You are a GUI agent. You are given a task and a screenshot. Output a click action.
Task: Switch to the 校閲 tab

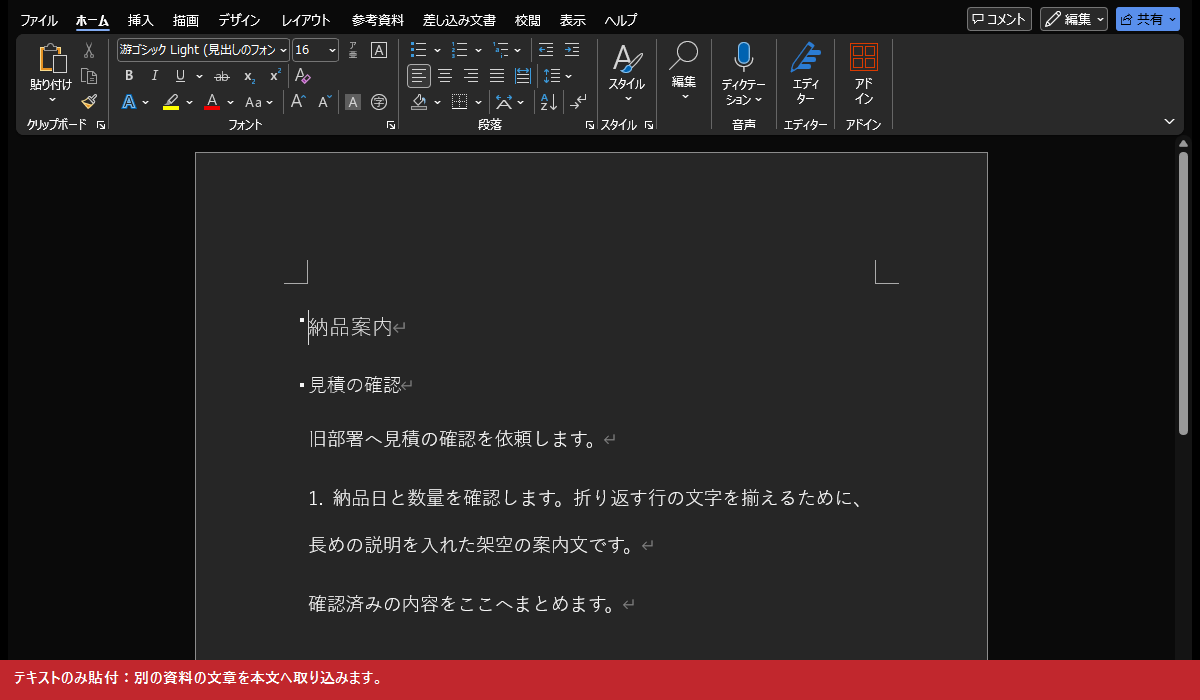(527, 20)
